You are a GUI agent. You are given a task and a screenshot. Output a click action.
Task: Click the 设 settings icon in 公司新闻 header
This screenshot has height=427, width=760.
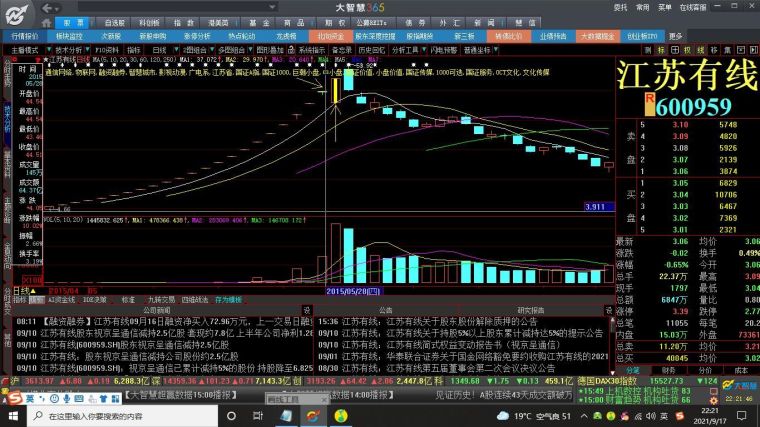(x=306, y=310)
